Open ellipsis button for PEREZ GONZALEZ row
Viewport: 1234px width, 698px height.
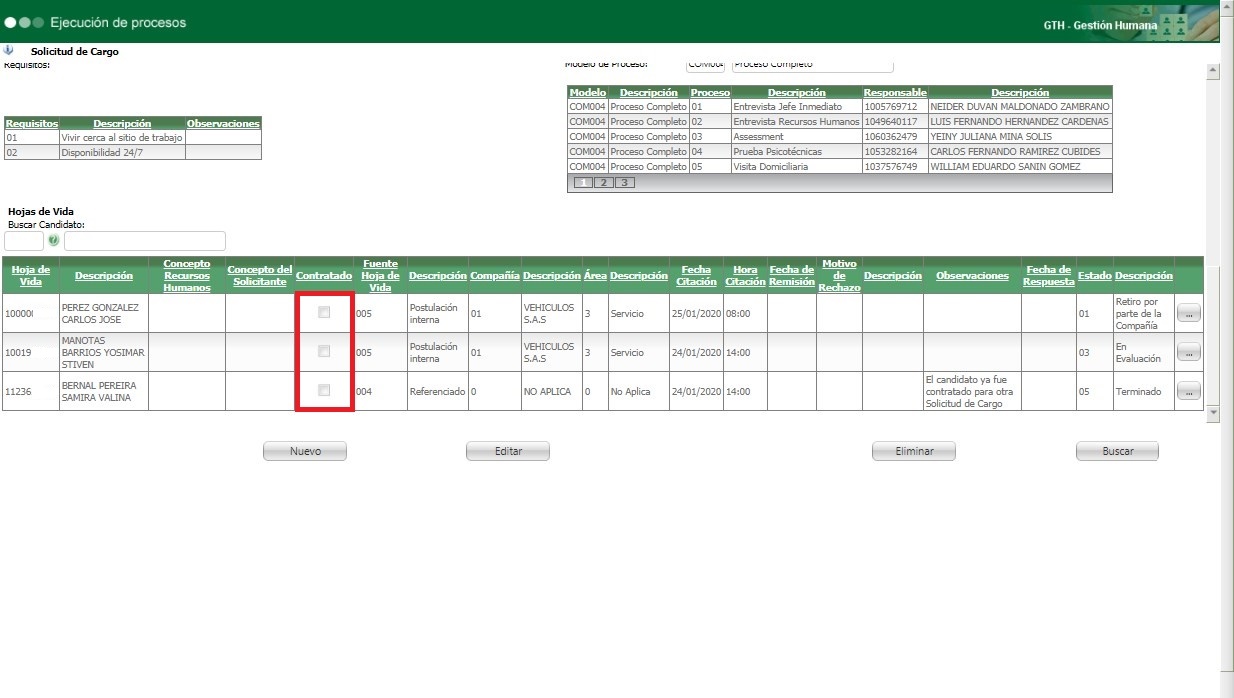point(1188,313)
